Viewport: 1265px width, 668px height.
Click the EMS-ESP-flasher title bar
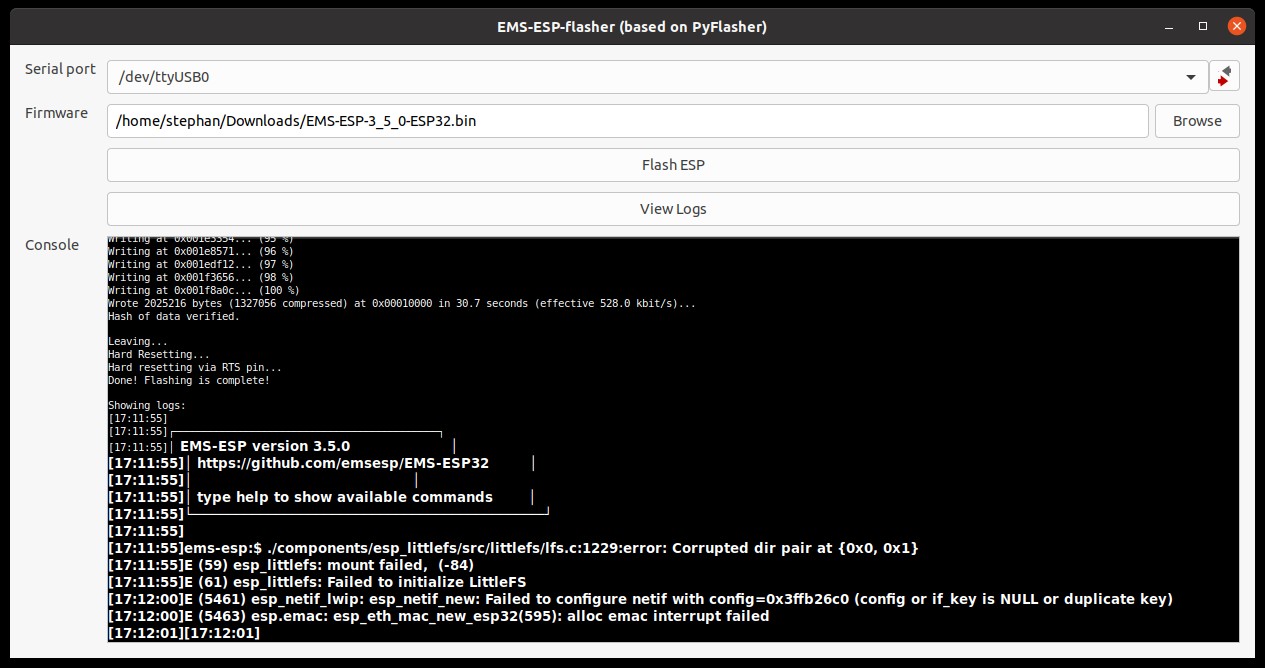pyautogui.click(x=632, y=26)
